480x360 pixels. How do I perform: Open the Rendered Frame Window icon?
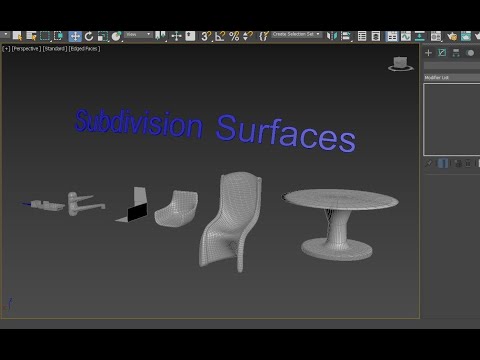pyautogui.click(x=466, y=36)
